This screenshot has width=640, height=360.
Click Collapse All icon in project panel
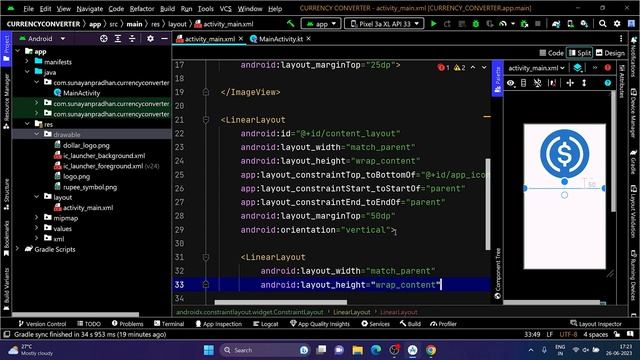pyautogui.click(x=132, y=38)
